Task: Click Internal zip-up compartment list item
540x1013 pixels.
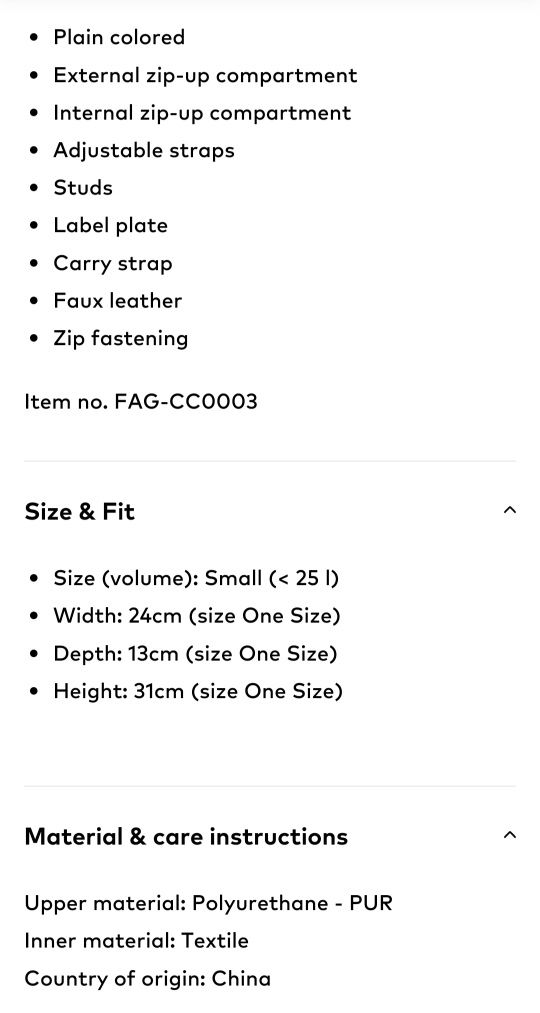Action: (x=202, y=112)
